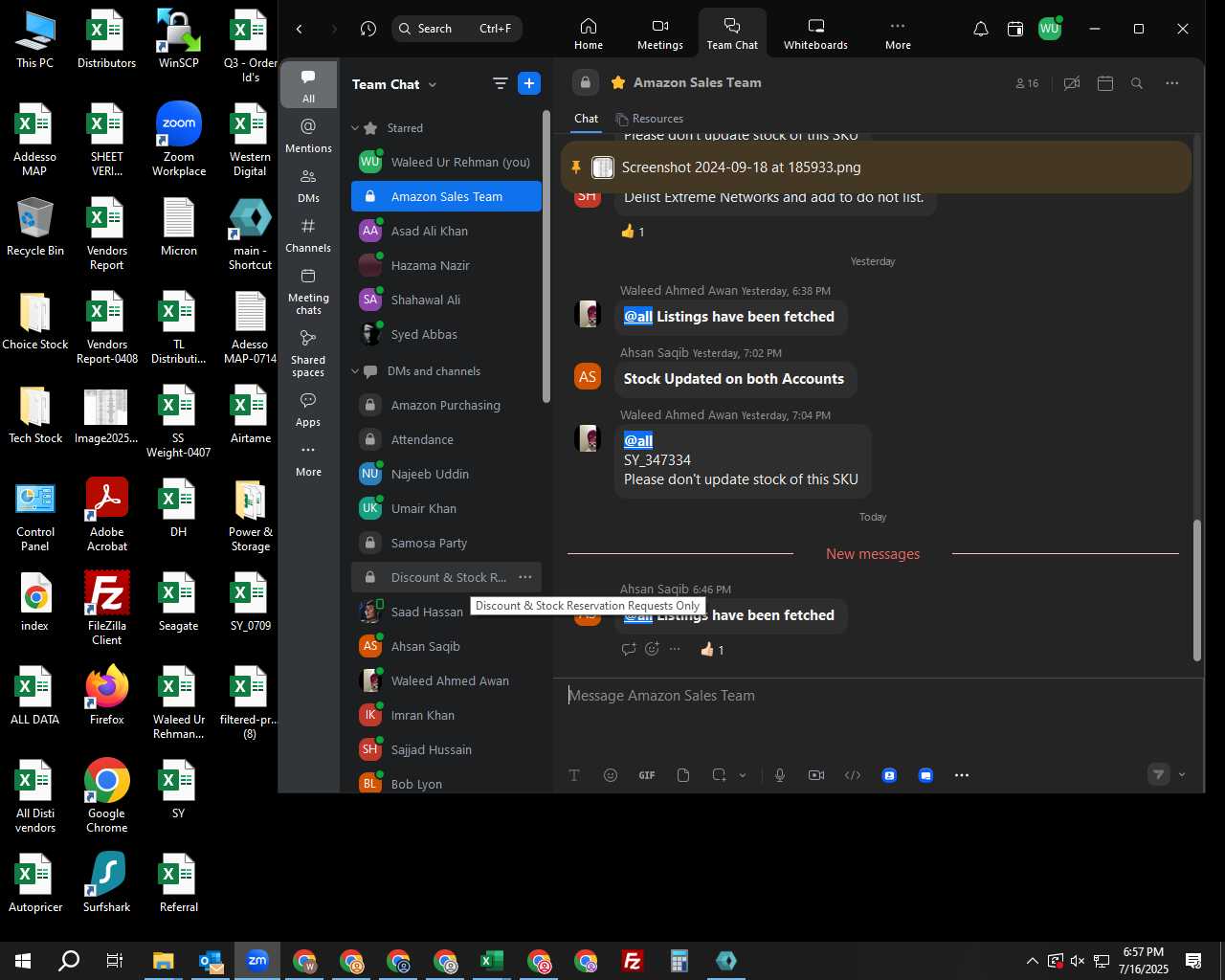This screenshot has width=1225, height=980.
Task: Open the Amazon Purchasing channel
Action: [446, 405]
